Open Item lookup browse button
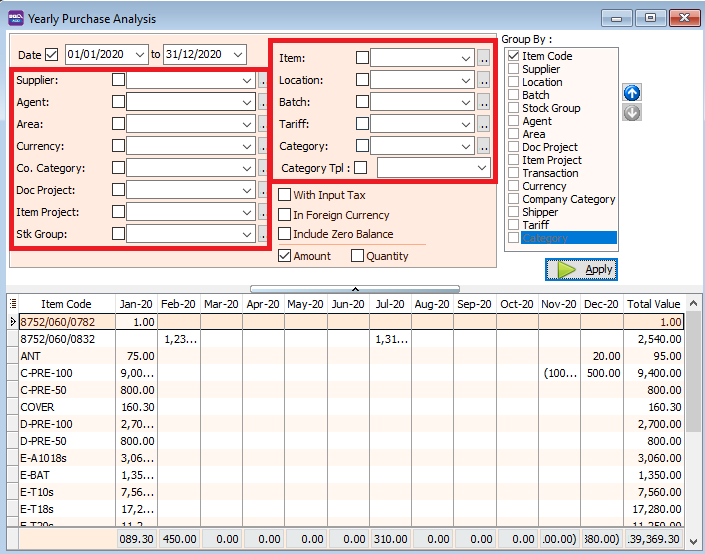Image resolution: width=705 pixels, height=554 pixels. tap(483, 59)
